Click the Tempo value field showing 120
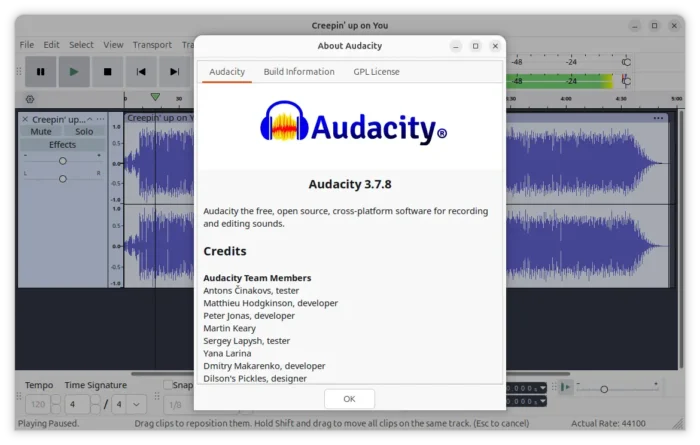This screenshot has width=700, height=445. [x=38, y=404]
